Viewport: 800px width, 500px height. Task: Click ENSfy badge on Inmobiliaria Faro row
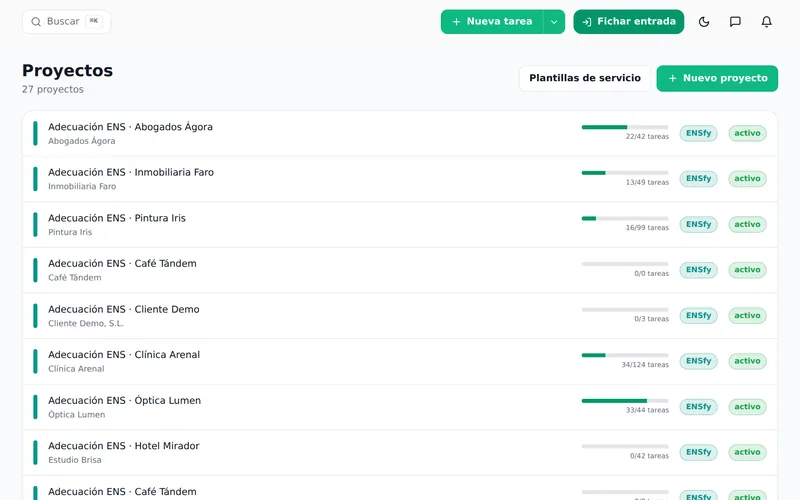click(x=698, y=179)
